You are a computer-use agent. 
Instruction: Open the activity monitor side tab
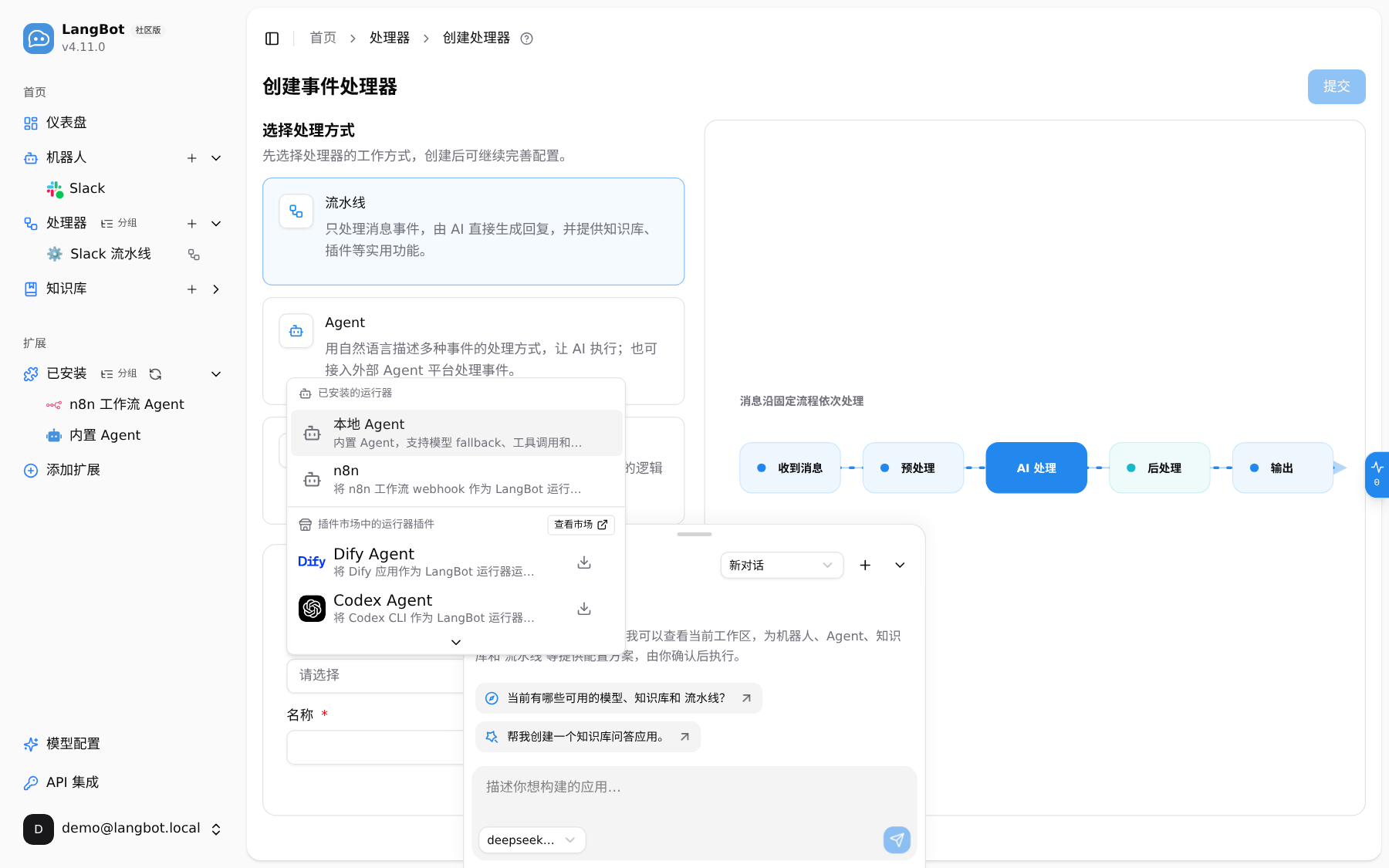click(1377, 475)
